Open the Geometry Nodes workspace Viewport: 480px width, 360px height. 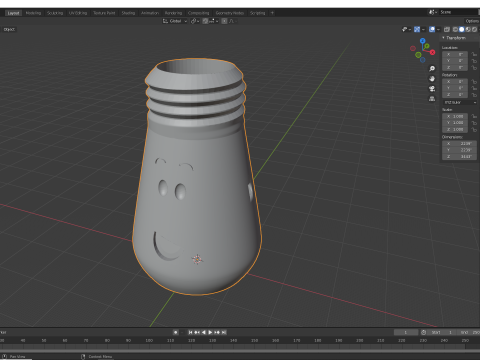coord(230,13)
